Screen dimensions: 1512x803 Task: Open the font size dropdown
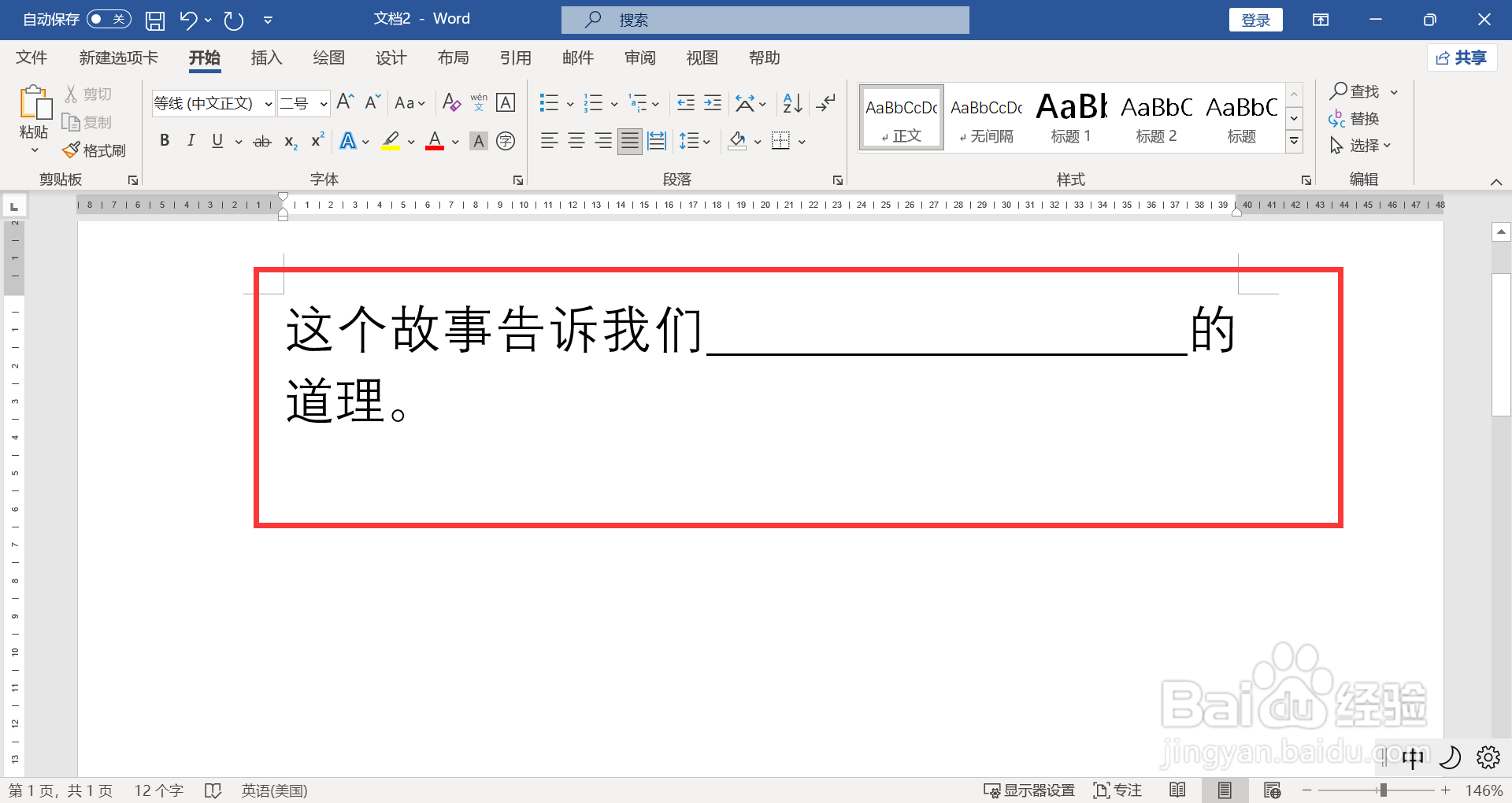pos(321,103)
